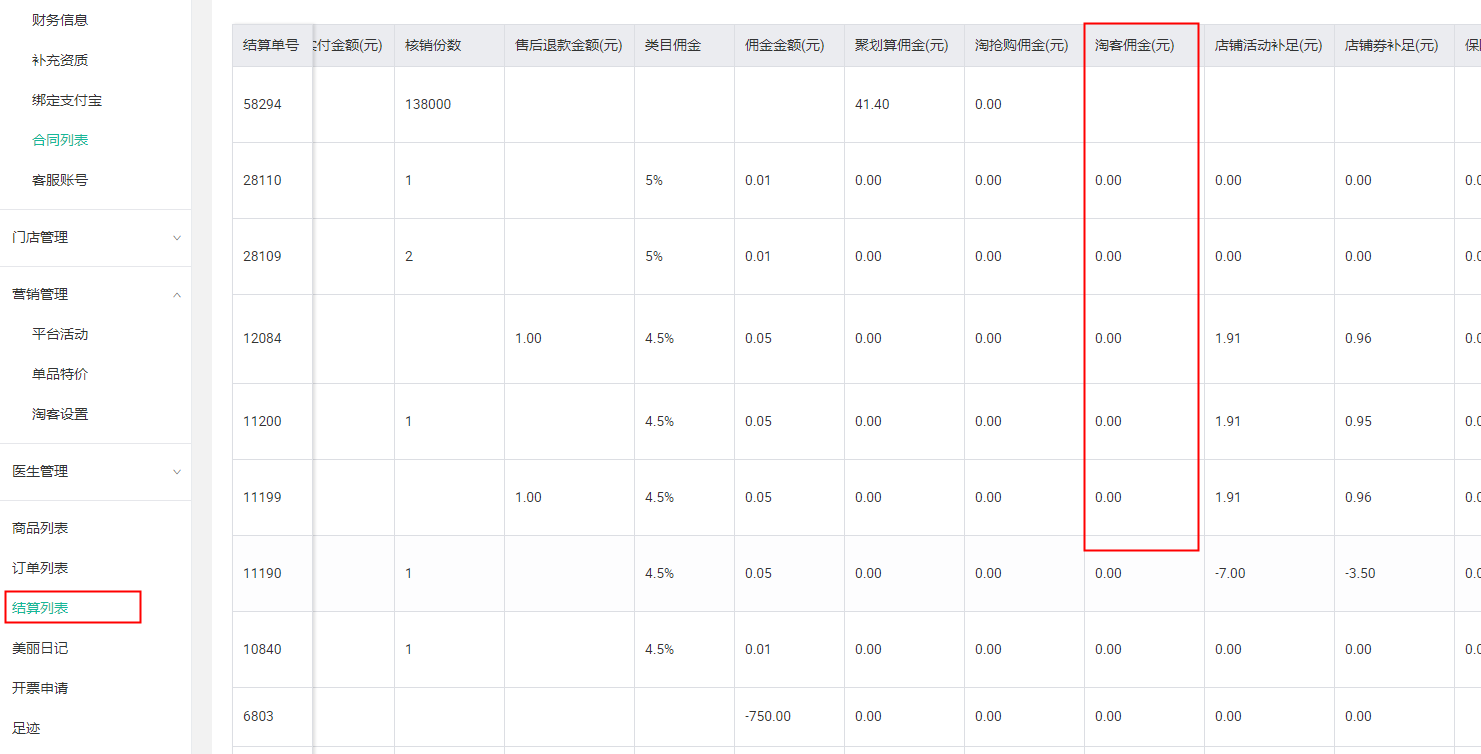
Task: Expand 医生管理 chevron
Action: (x=177, y=472)
